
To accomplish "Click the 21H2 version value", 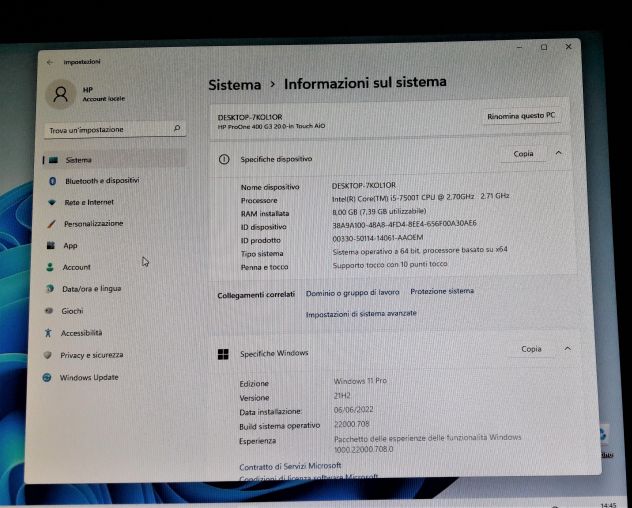I will 342,396.
